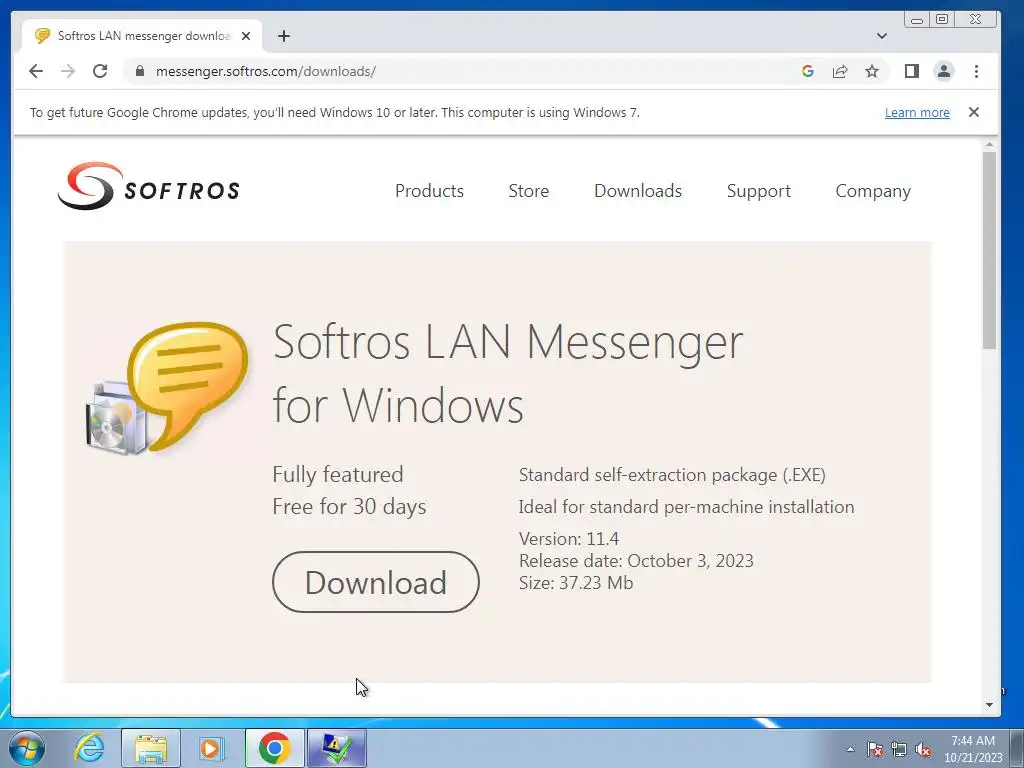Open Windows Media Player from taskbar
The width and height of the screenshot is (1024, 768).
click(x=211, y=748)
